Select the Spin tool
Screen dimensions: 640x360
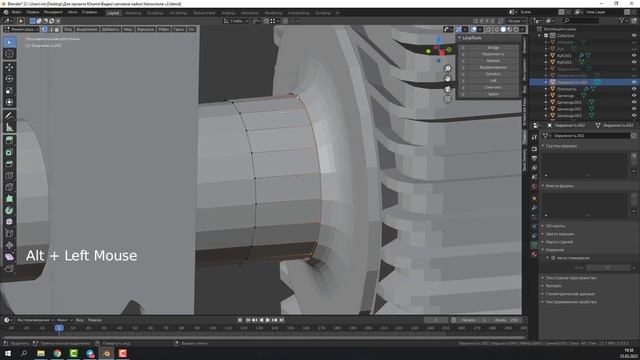click(9, 211)
